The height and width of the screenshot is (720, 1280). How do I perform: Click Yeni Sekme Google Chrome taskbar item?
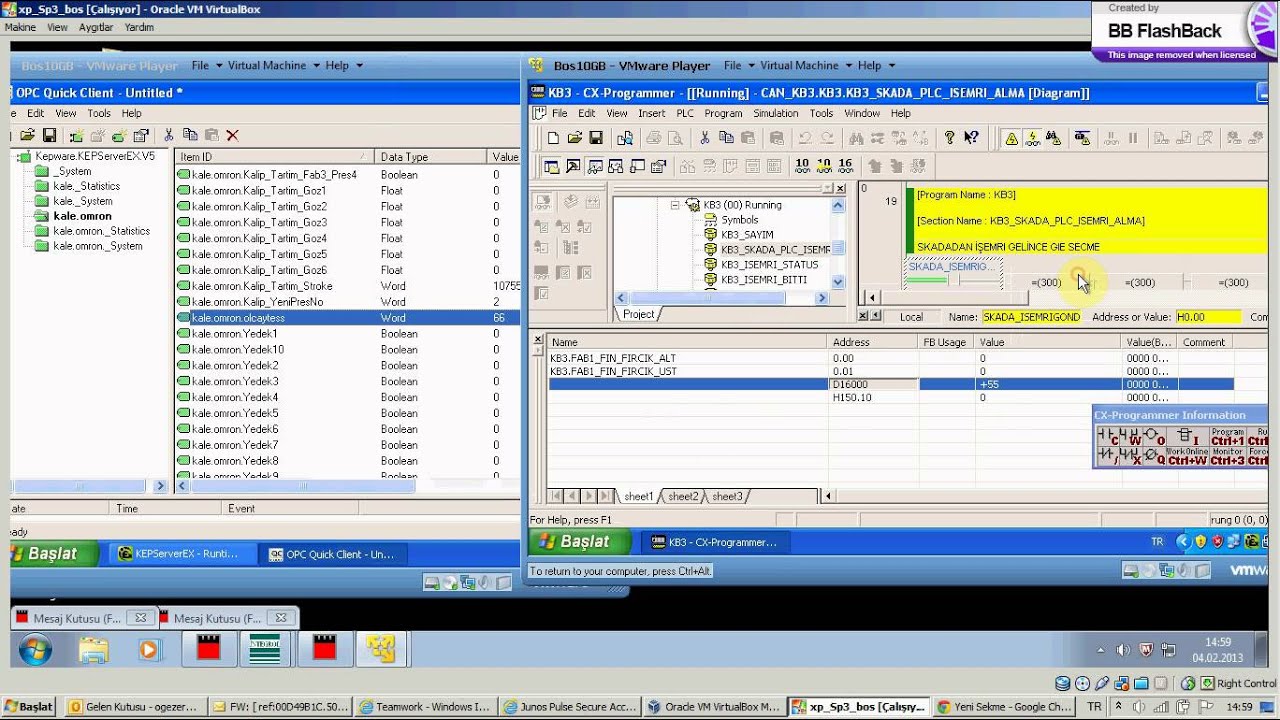tap(1004, 706)
